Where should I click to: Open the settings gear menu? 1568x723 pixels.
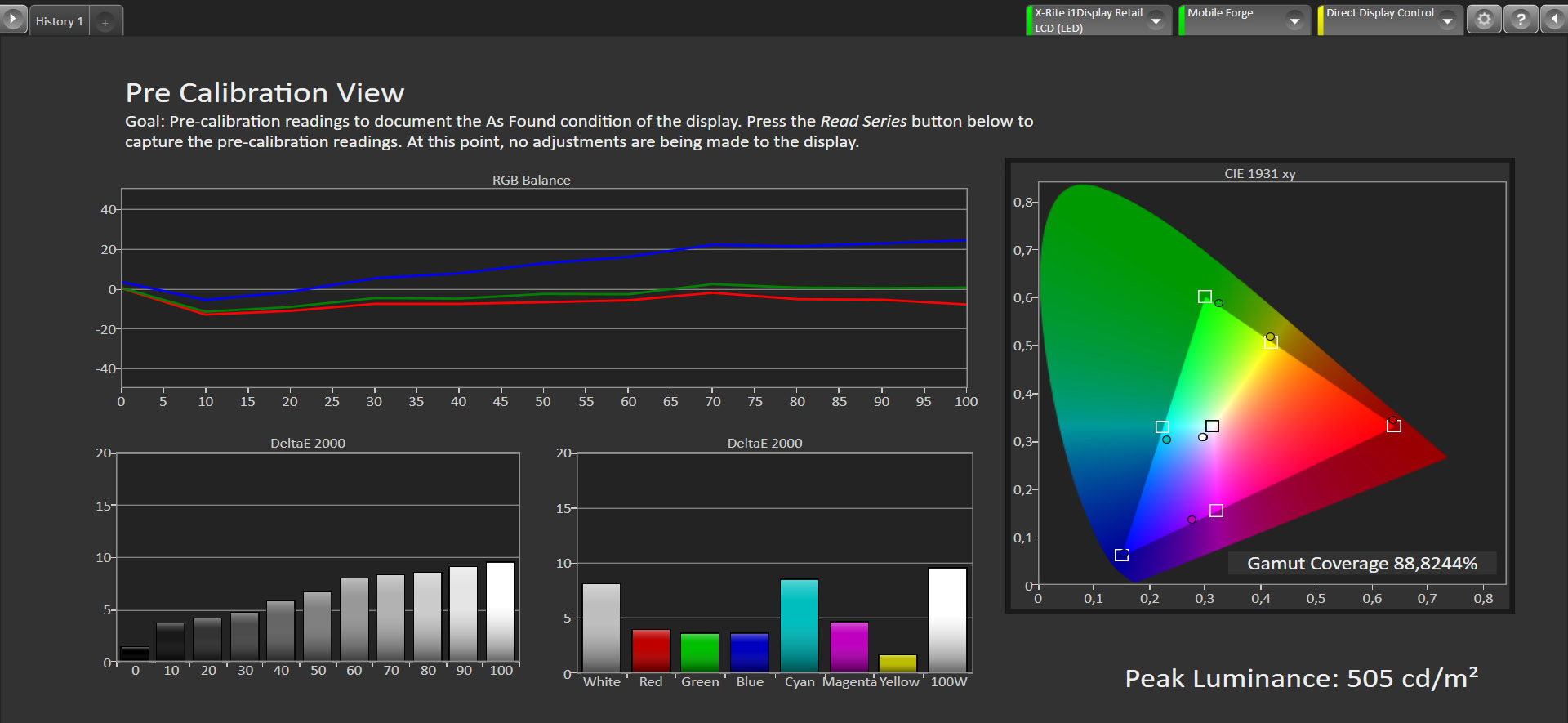pos(1484,20)
